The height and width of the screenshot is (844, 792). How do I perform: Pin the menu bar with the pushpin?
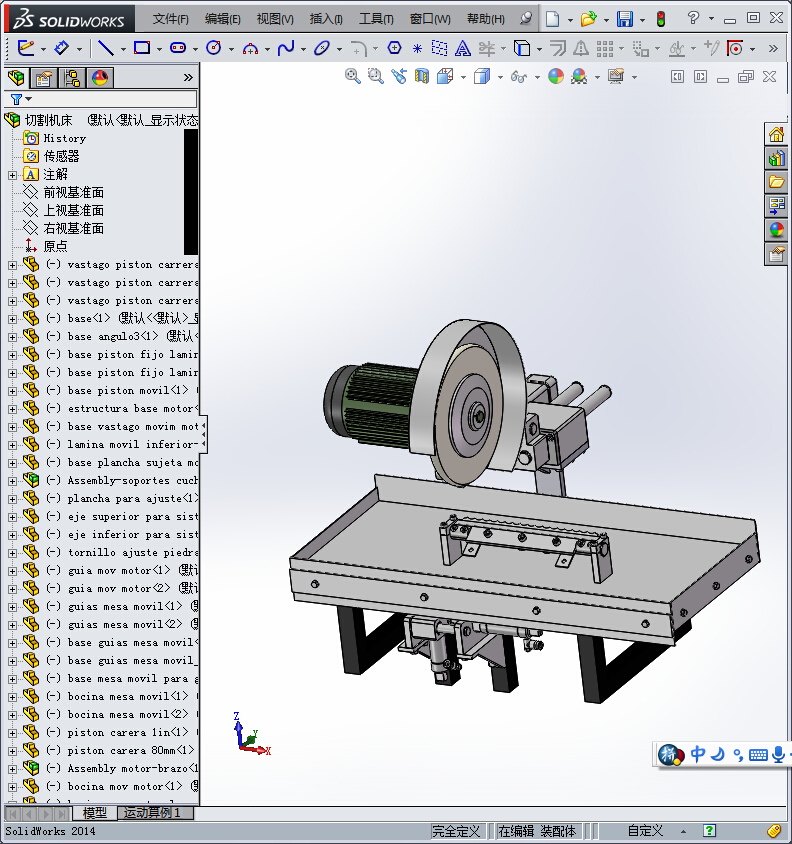click(526, 19)
